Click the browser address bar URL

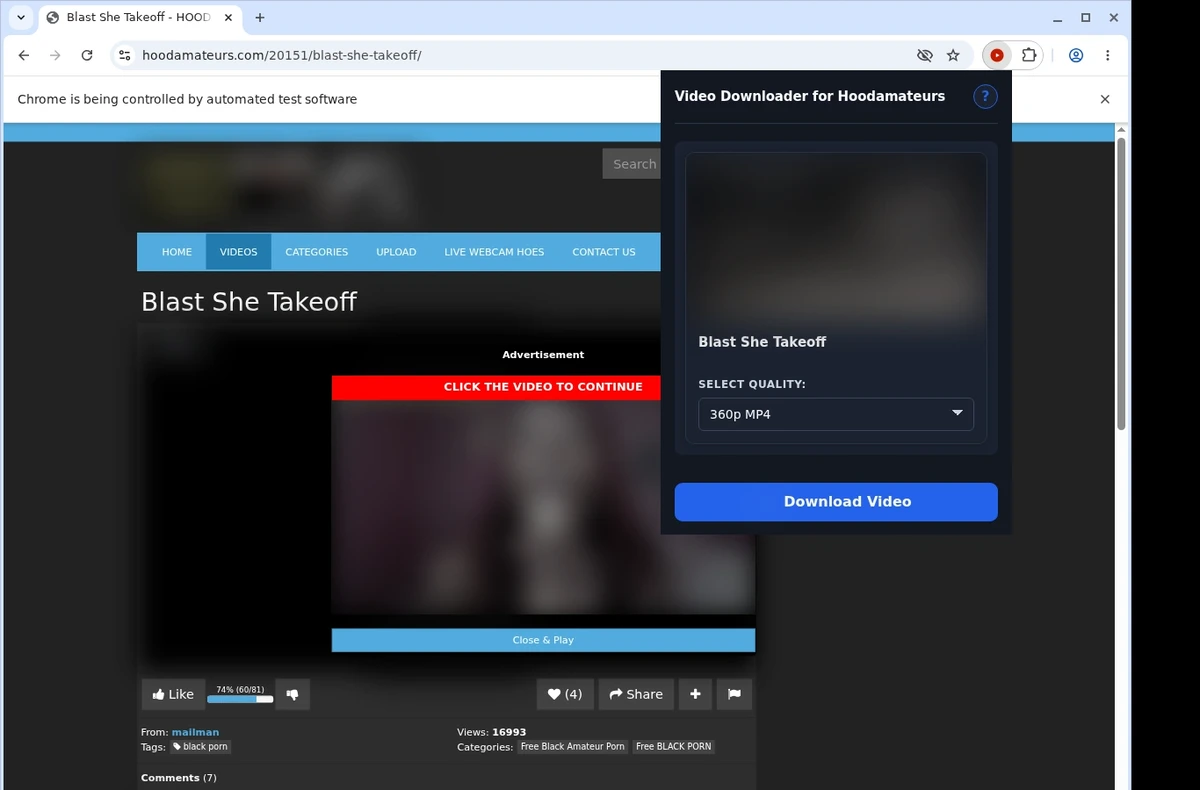[282, 55]
